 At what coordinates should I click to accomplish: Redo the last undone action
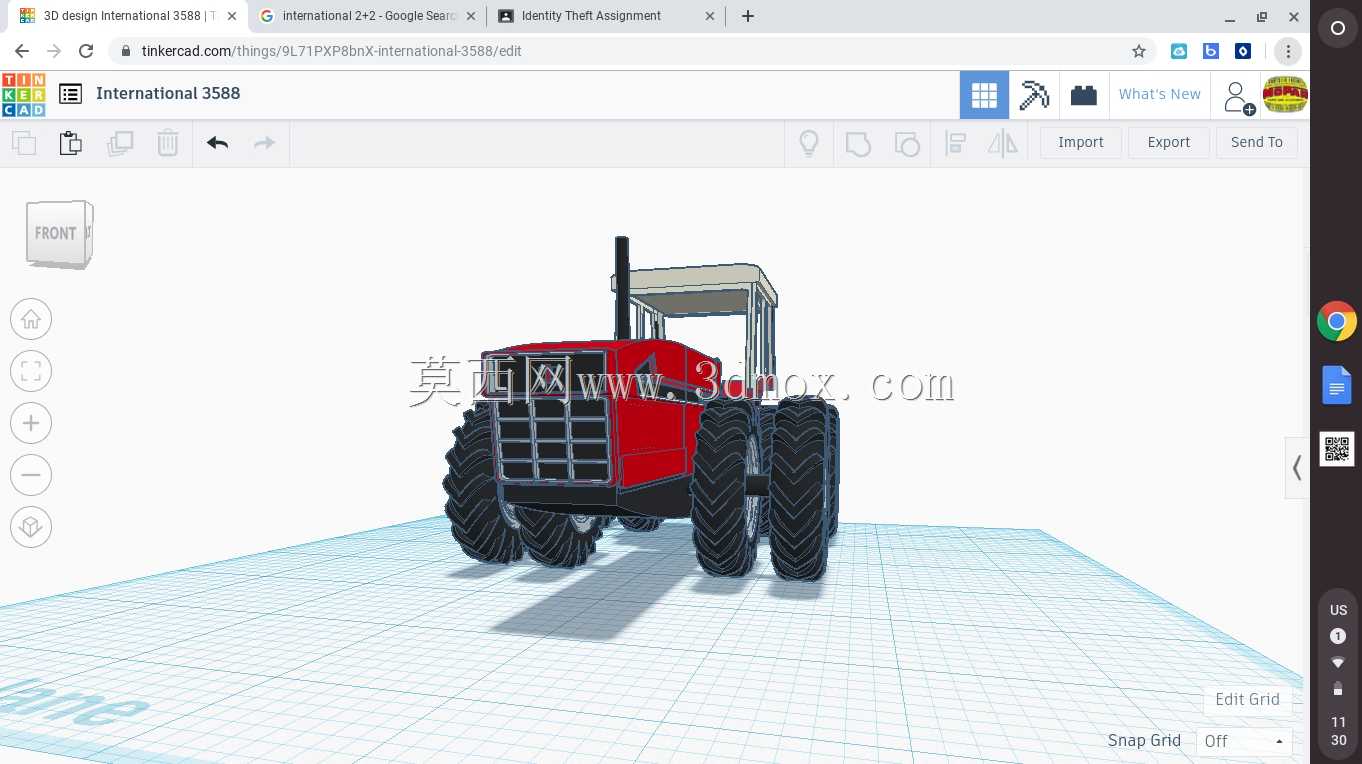264,143
